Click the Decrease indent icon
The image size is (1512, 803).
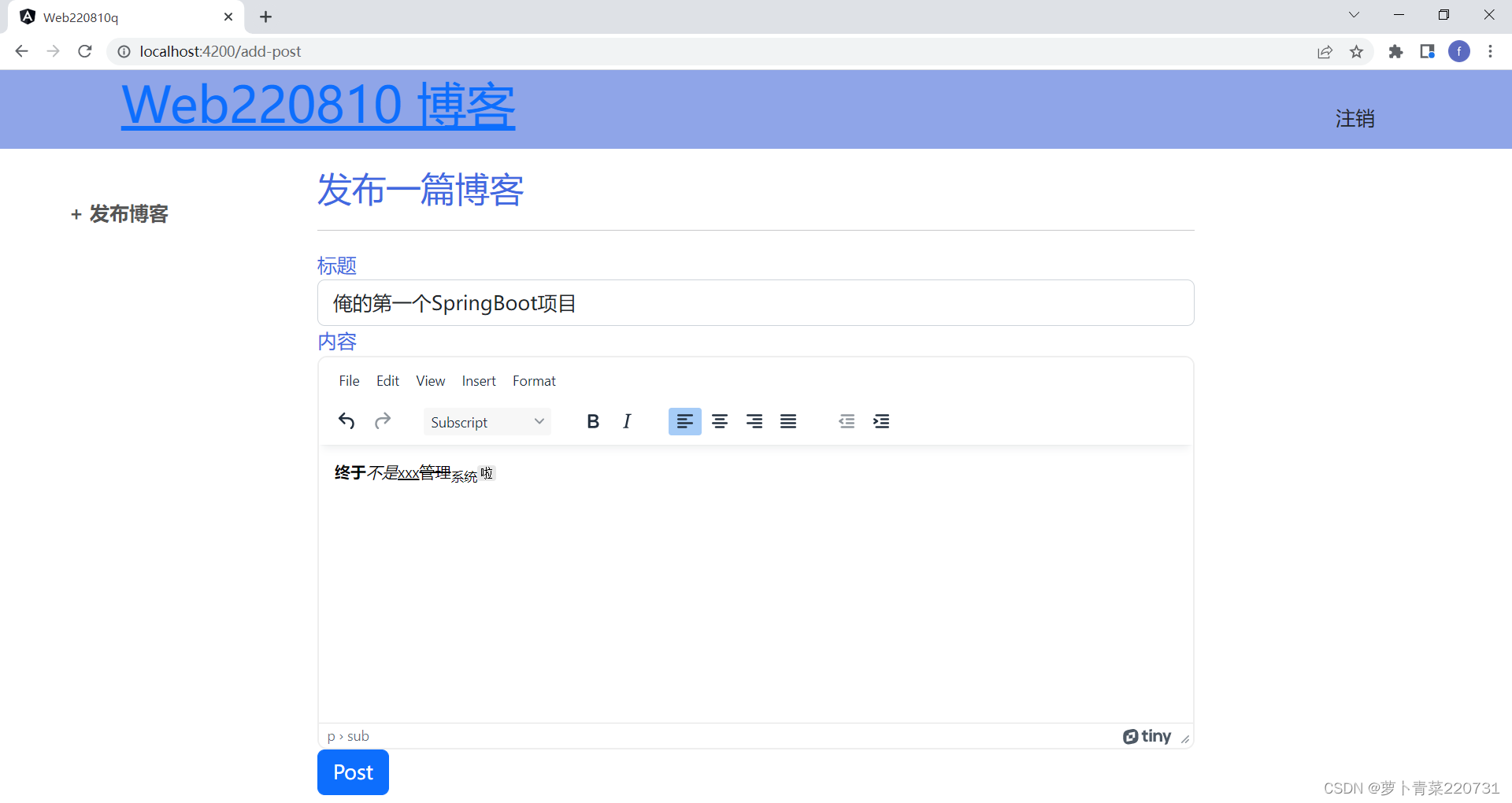847,421
